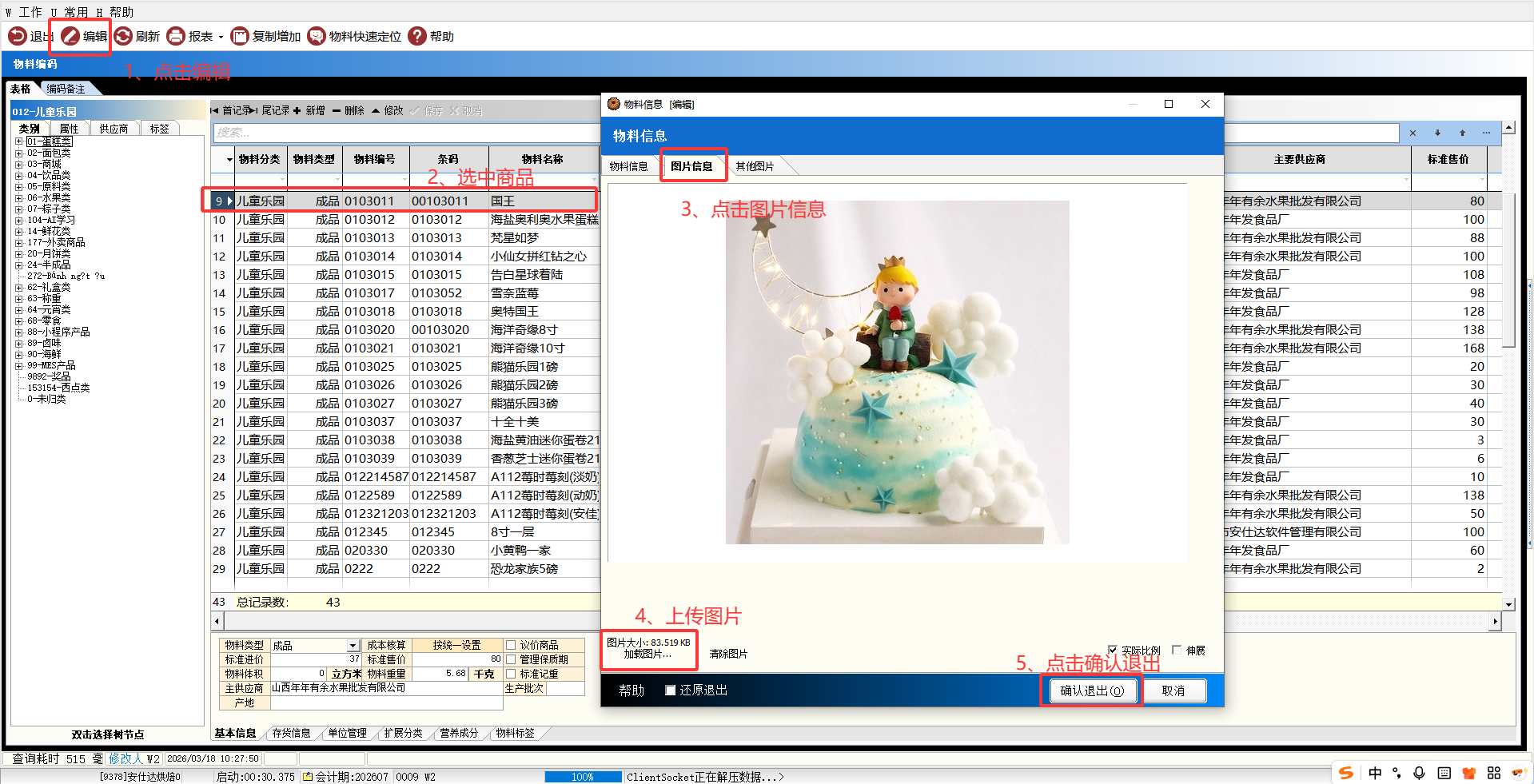Click the 取消 button in the dialog
The width and height of the screenshot is (1534, 784).
[1173, 690]
